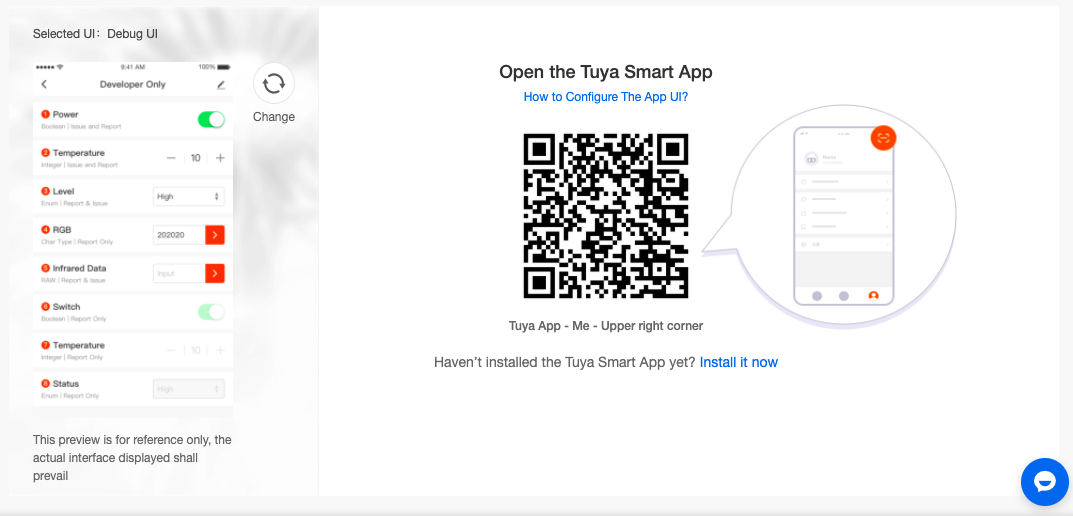The height and width of the screenshot is (516, 1073).
Task: Click the Change label under refresh icon
Action: [x=274, y=117]
